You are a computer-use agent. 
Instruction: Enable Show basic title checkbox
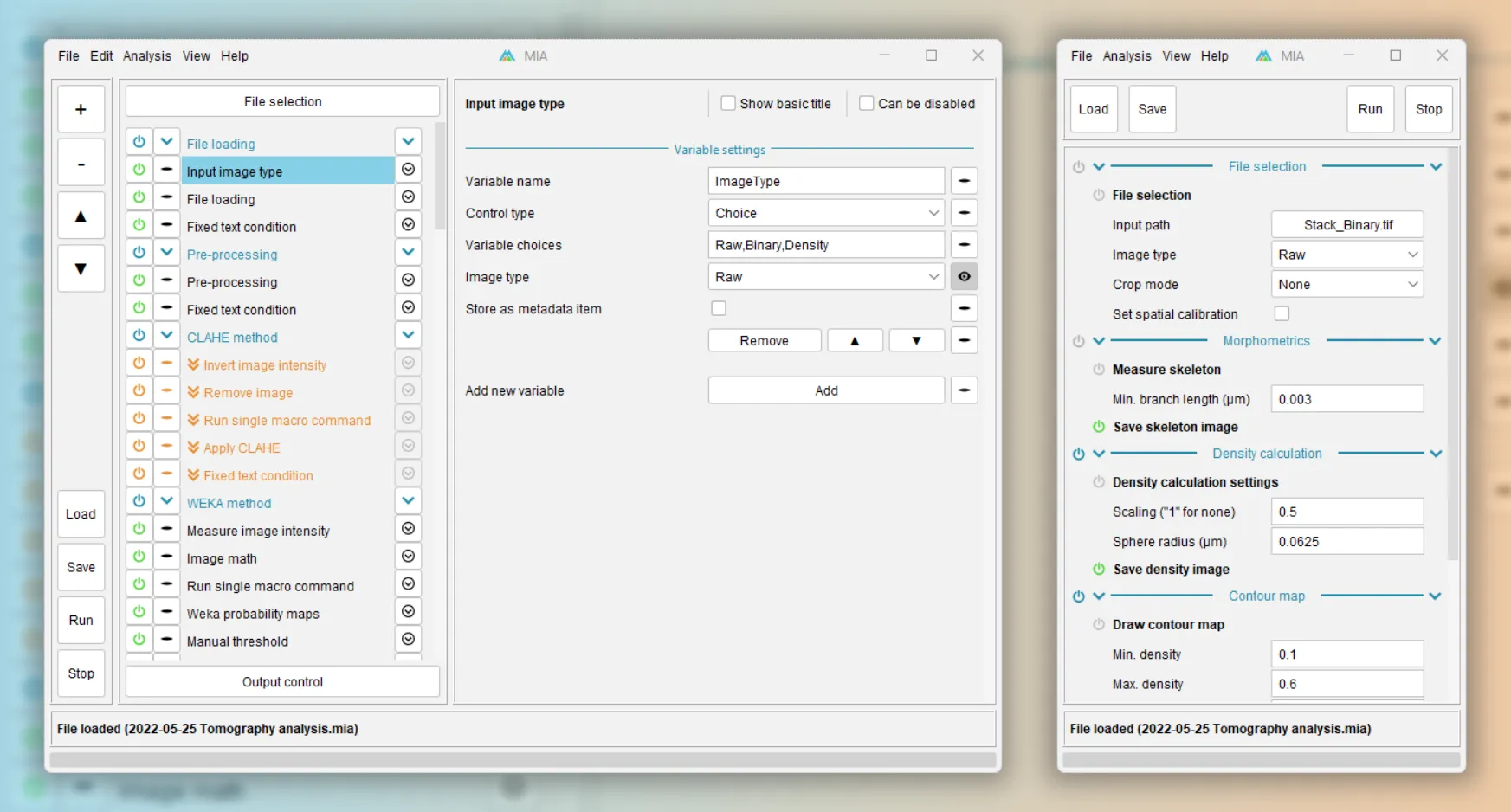pos(728,103)
